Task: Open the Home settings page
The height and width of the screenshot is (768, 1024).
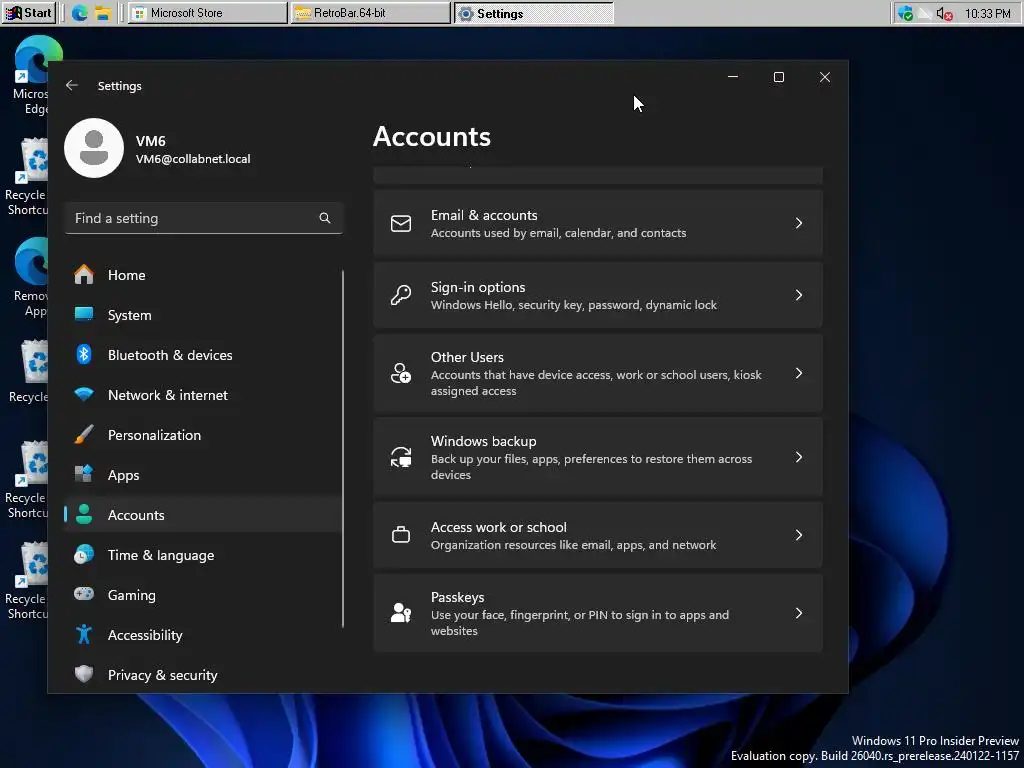Action: pyautogui.click(x=202, y=275)
